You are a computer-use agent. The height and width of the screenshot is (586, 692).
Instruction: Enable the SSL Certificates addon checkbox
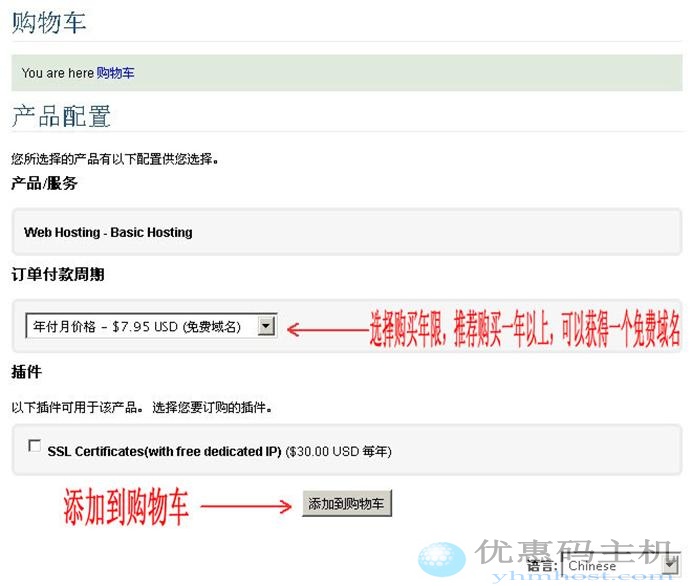click(x=35, y=446)
